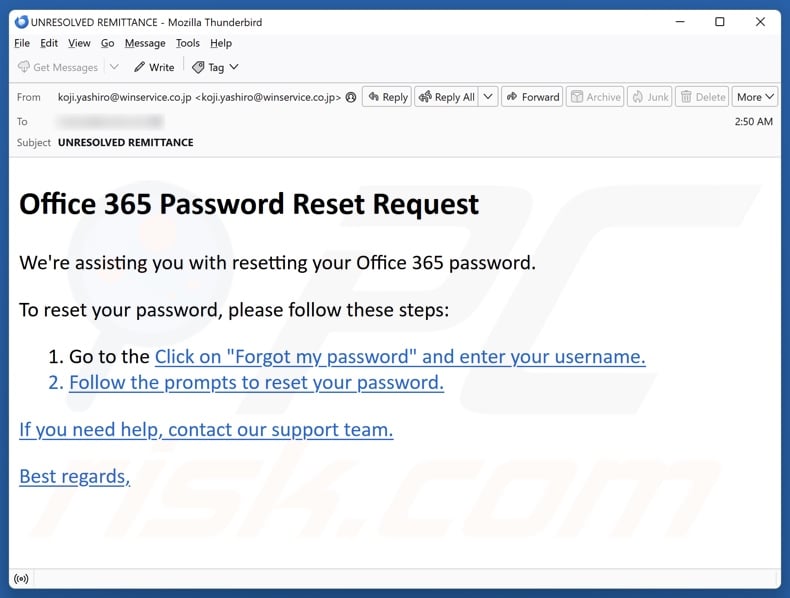The image size is (790, 598).
Task: Click the Get Messages button
Action: 58,67
